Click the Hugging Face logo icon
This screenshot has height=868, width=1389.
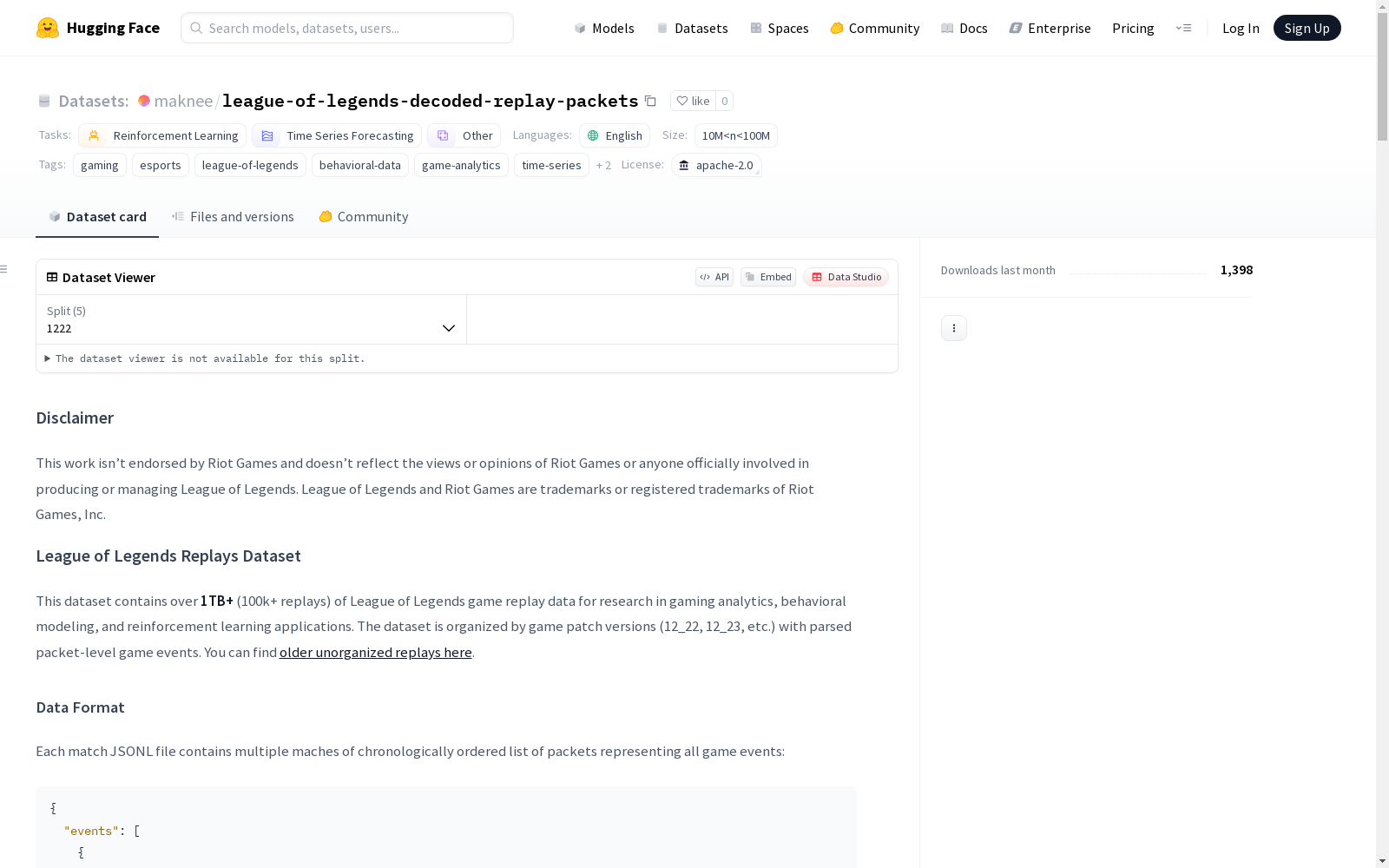48,28
